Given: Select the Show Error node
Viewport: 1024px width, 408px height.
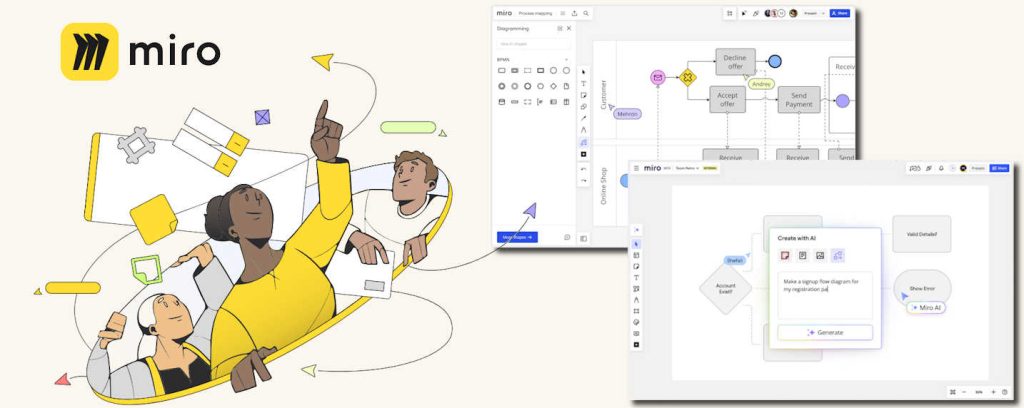Looking at the screenshot, I should (922, 289).
